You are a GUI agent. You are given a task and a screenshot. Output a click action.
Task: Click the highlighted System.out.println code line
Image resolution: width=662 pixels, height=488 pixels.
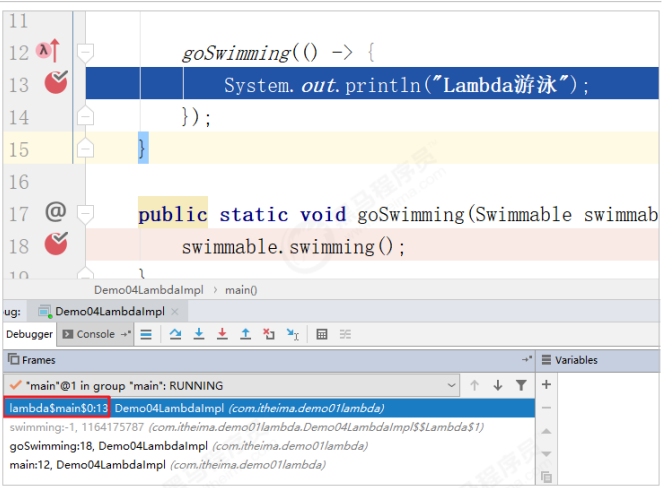372,83
